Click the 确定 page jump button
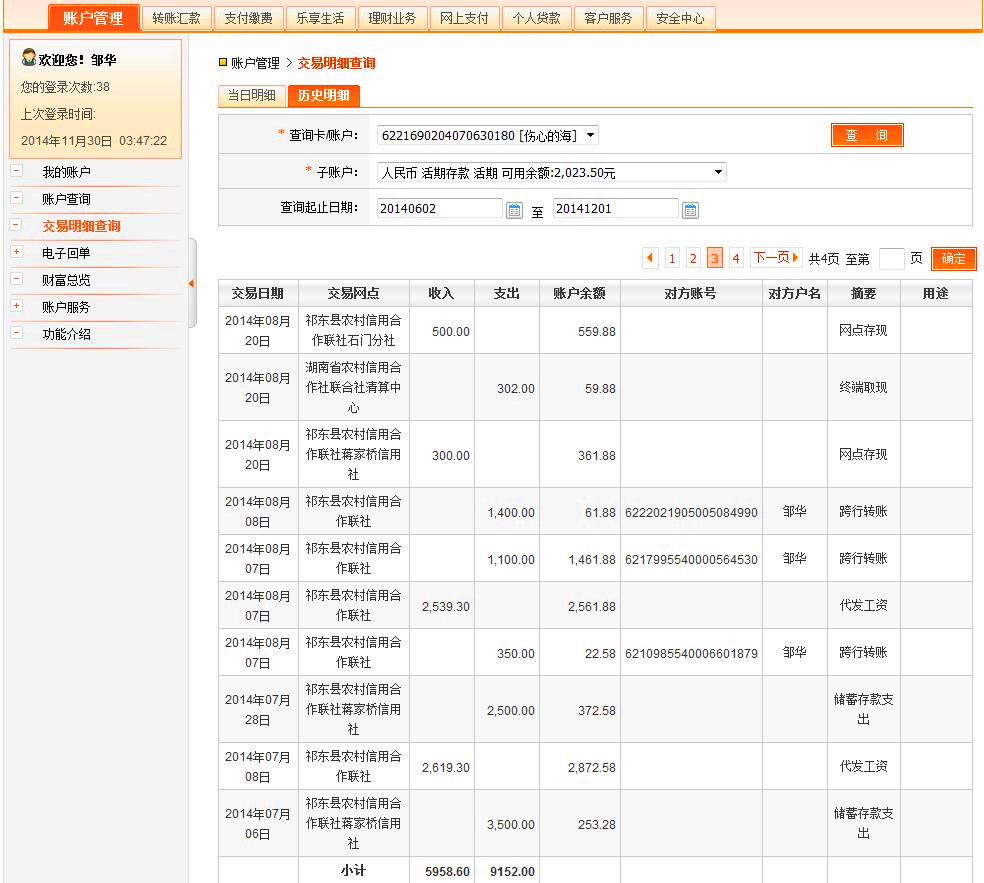 953,259
